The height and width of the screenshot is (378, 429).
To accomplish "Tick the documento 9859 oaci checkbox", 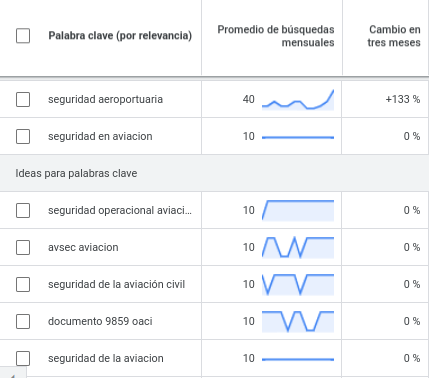I will click(x=23, y=321).
